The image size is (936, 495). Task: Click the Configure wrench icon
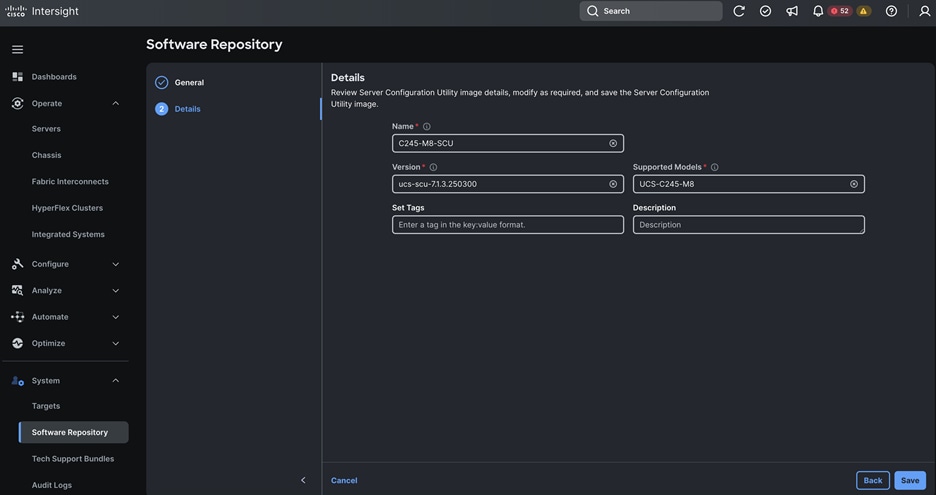tap(17, 264)
